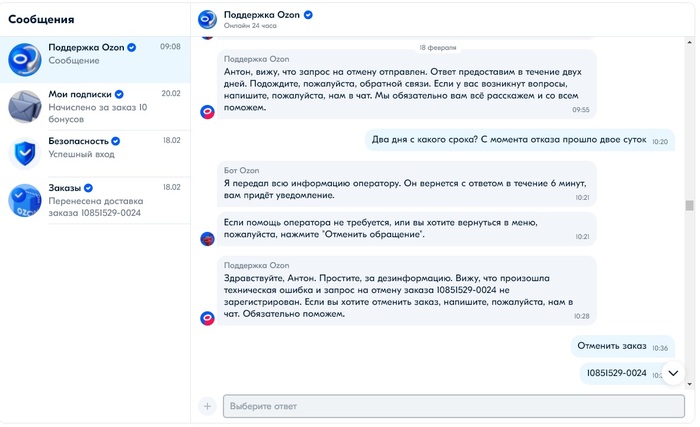Click the scroll-to-bottom chevron button
This screenshot has width=700, height=427.
pyautogui.click(x=673, y=373)
